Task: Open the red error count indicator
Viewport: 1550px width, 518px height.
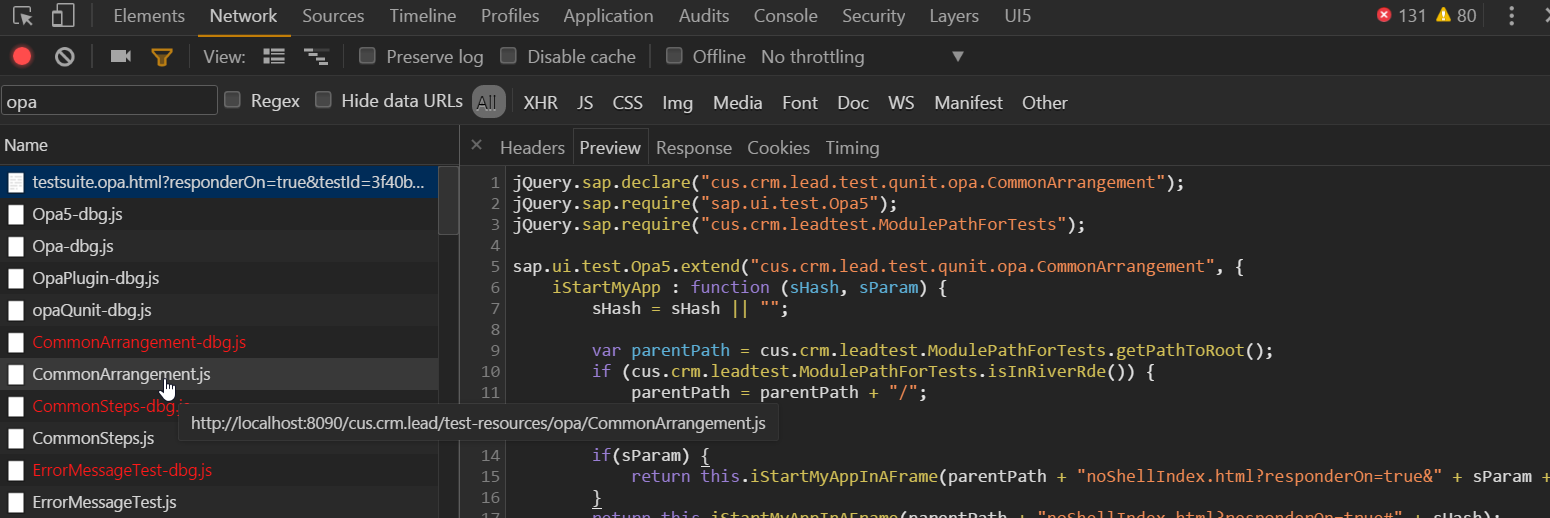Action: click(x=1401, y=16)
